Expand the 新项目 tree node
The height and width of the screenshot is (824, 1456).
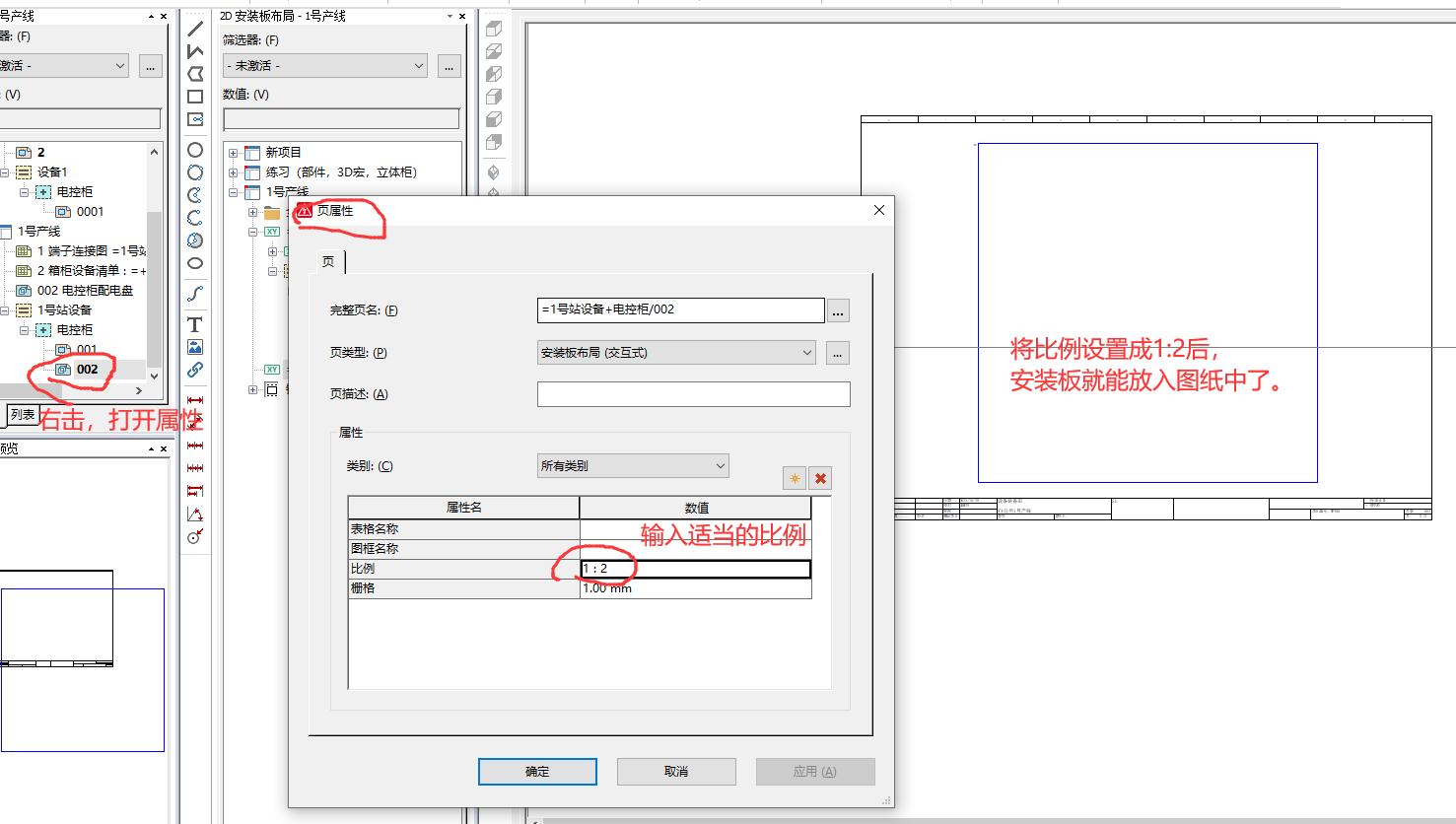pos(232,151)
